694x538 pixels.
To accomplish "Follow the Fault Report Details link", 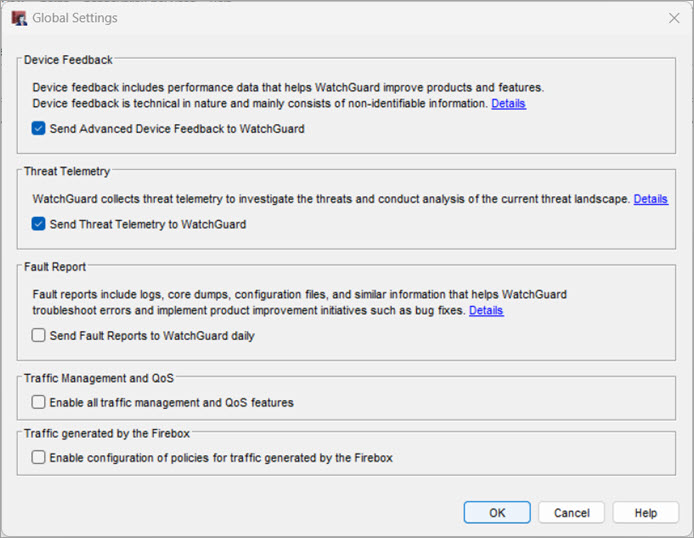I will pyautogui.click(x=486, y=311).
